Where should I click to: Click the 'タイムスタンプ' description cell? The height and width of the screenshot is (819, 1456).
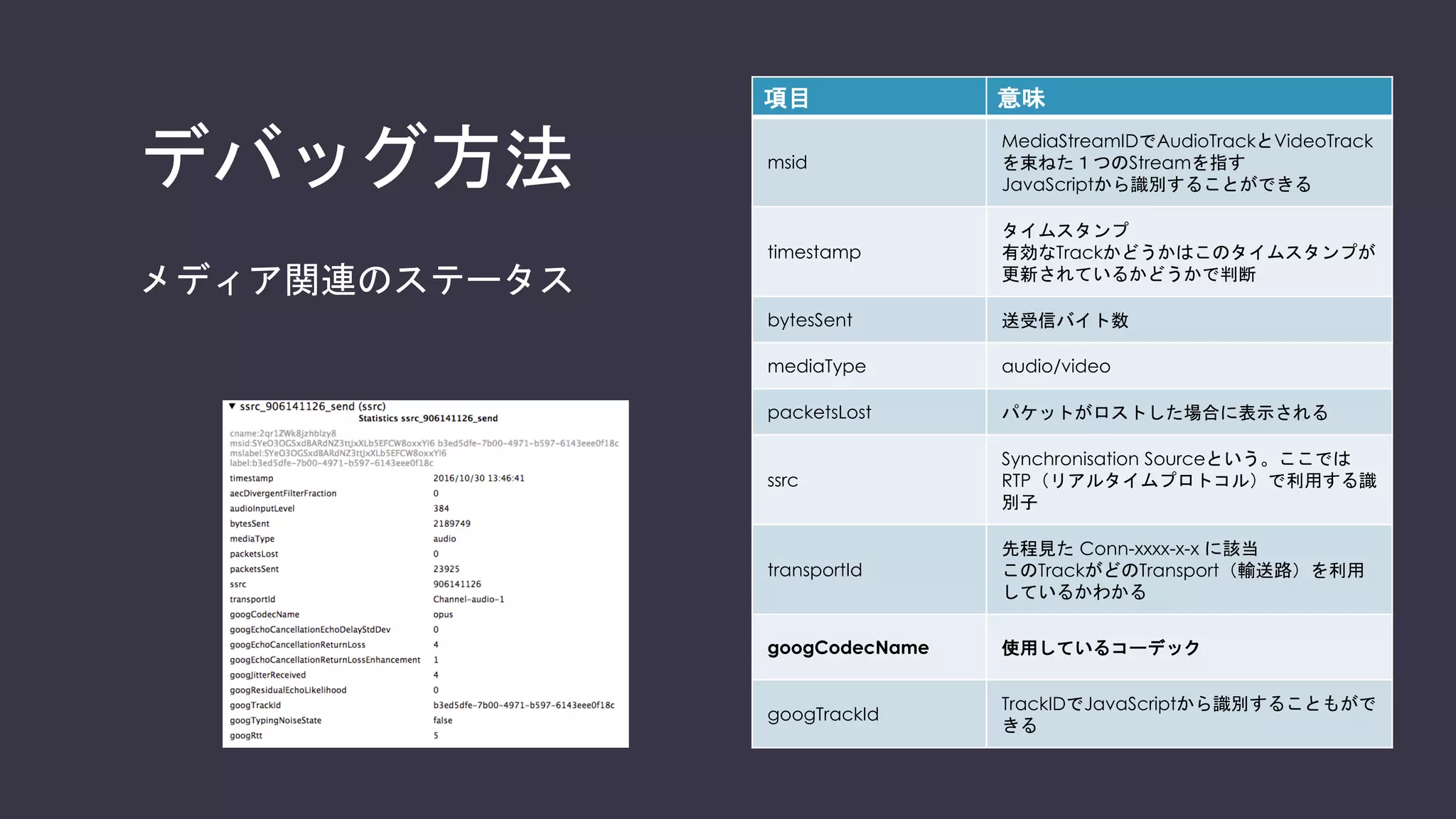(x=1189, y=252)
